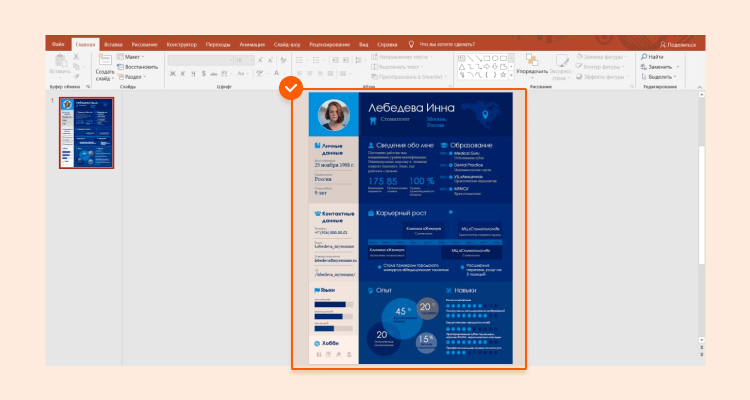Open the Файл tab
This screenshot has width=750, height=400.
(x=58, y=44)
